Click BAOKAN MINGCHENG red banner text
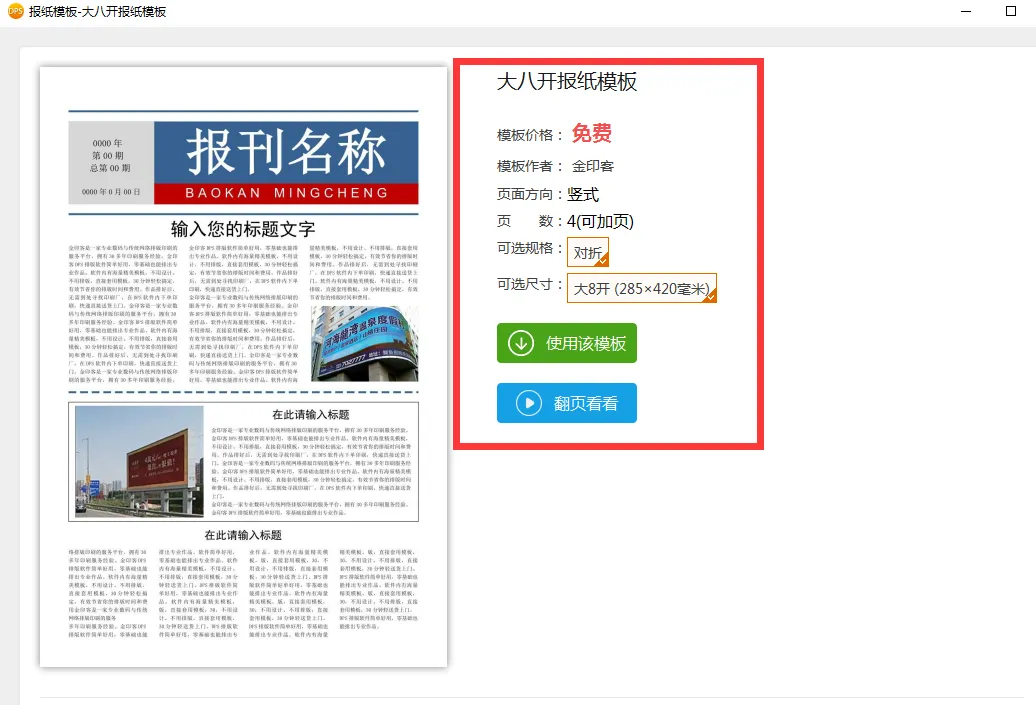1036x705 pixels. coord(286,193)
